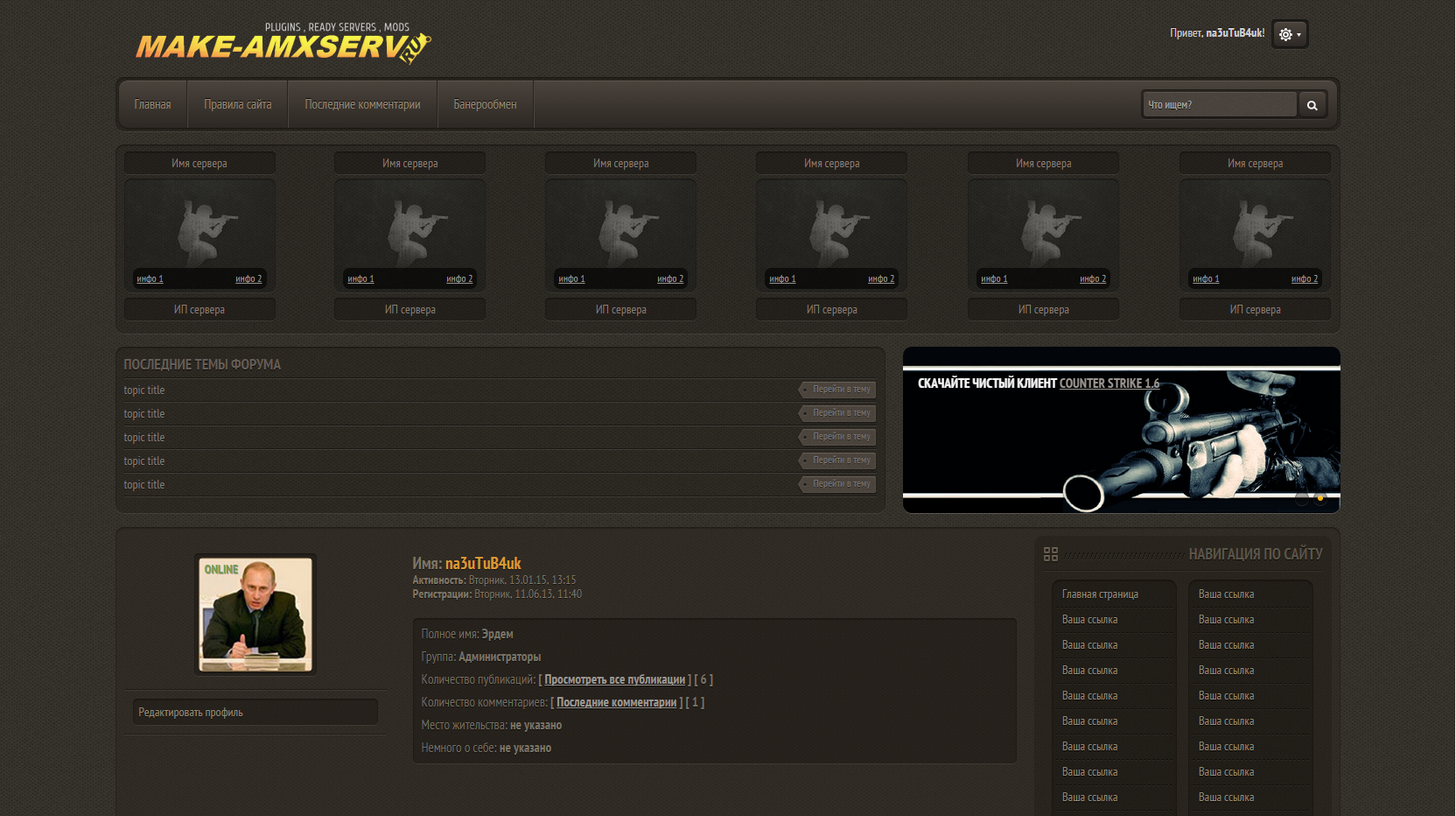Select the active orange banner slider dot
This screenshot has width=1456, height=816.
click(1320, 498)
